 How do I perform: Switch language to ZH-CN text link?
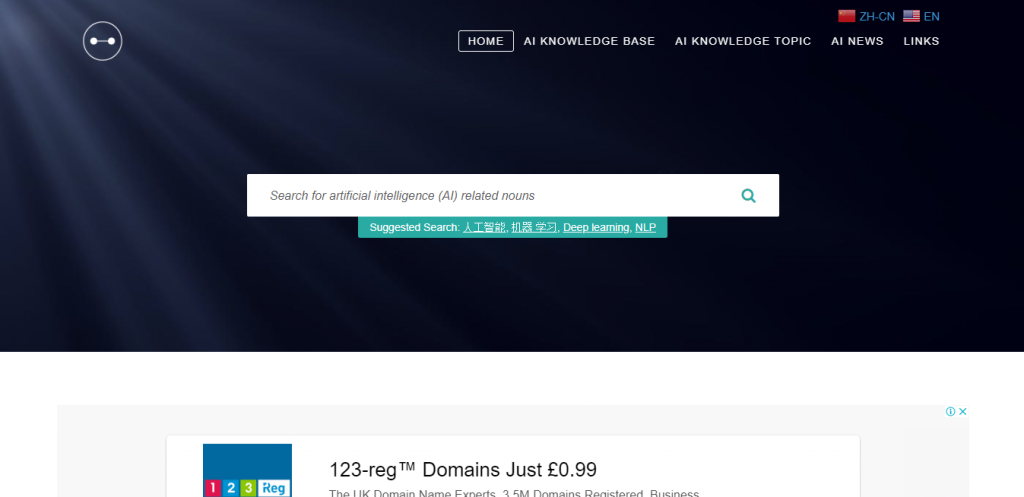[877, 16]
